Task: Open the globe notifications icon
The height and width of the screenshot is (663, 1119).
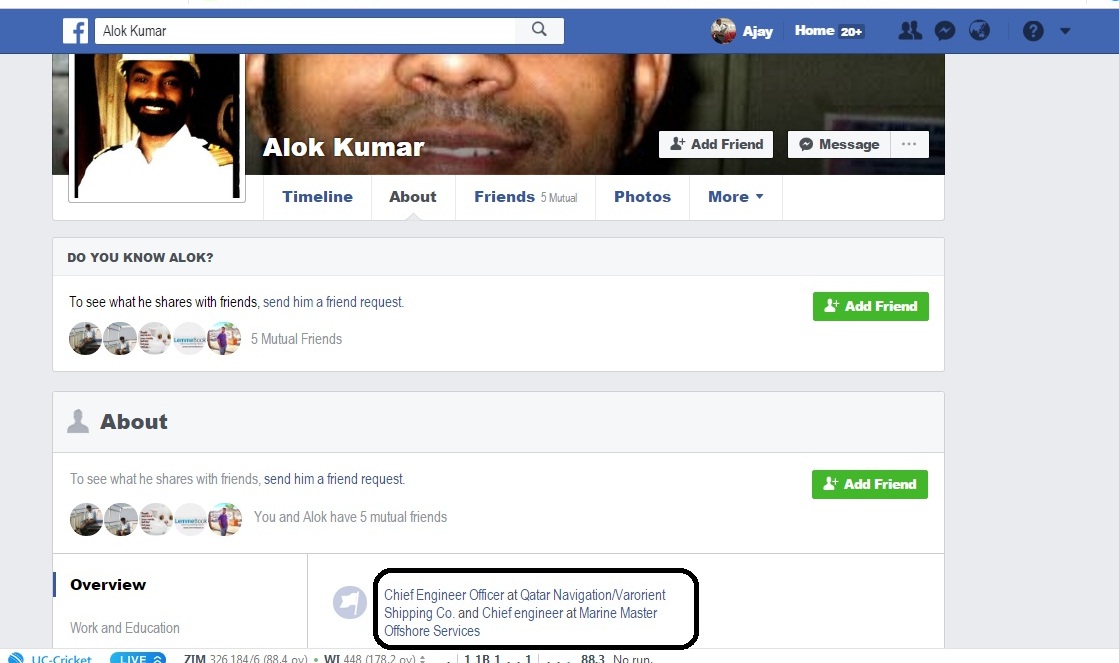Action: pos(979,31)
